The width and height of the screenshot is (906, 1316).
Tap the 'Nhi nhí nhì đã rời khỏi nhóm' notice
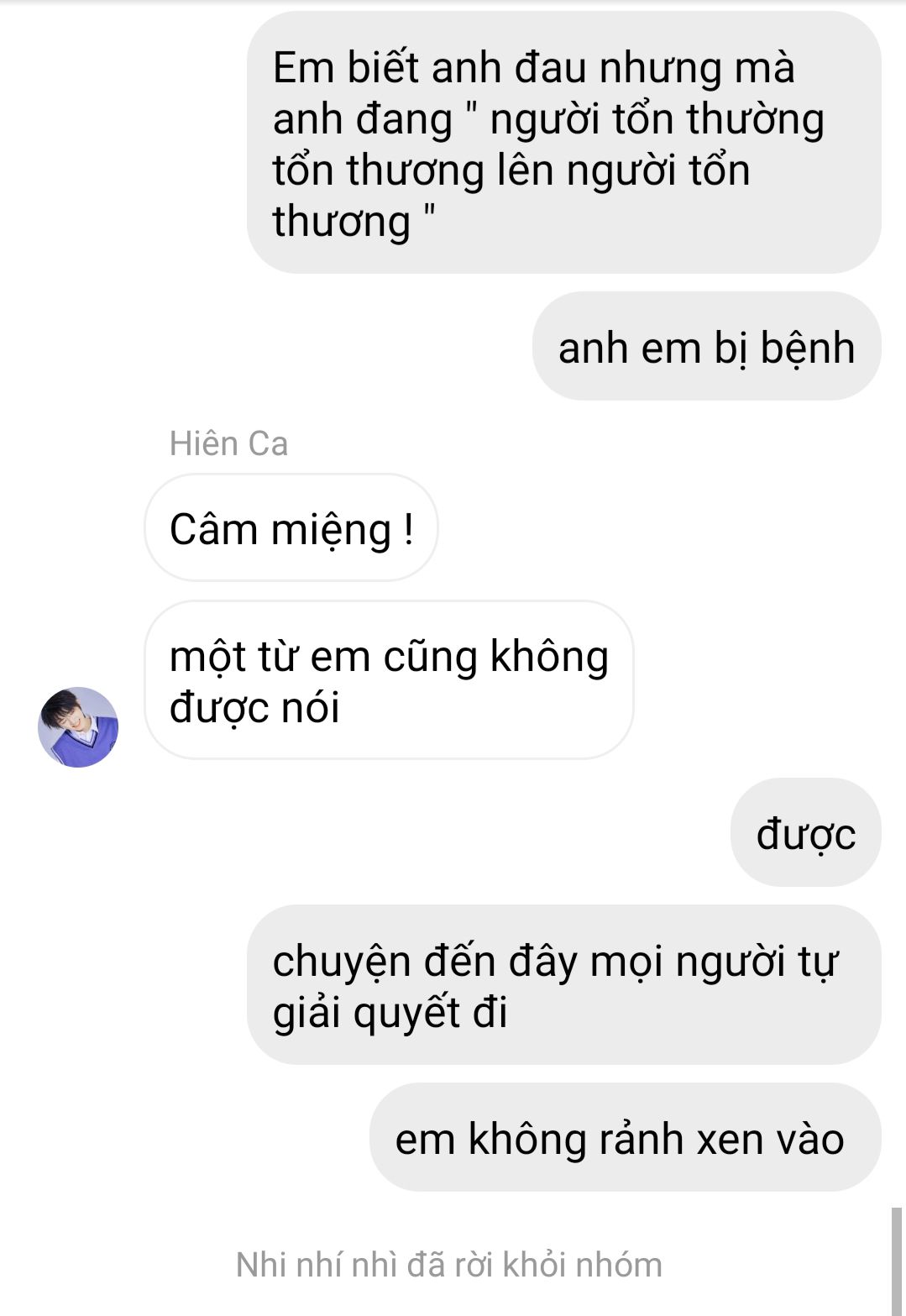point(449,1264)
